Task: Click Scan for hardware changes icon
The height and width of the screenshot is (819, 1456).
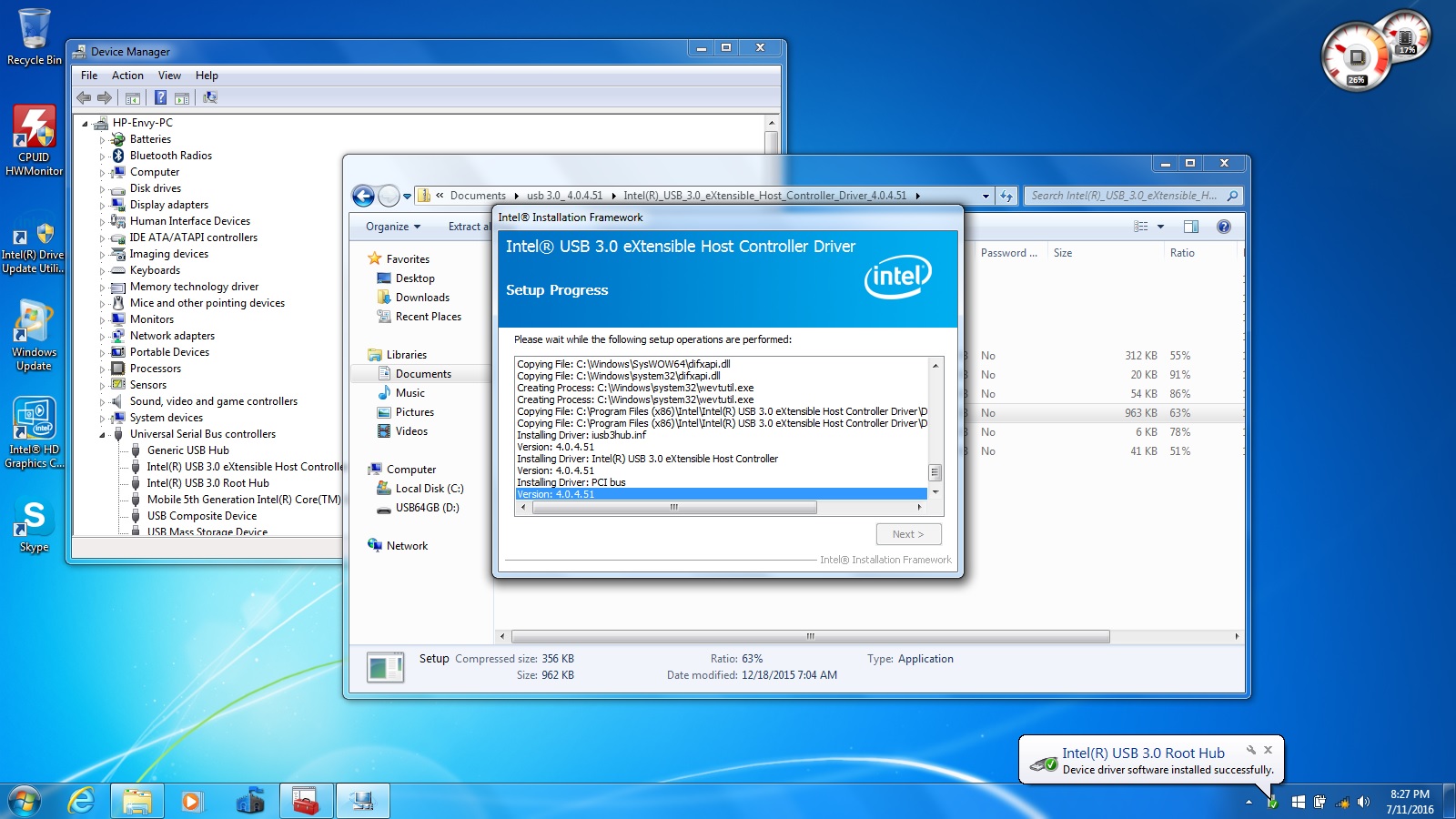Action: pyautogui.click(x=210, y=97)
